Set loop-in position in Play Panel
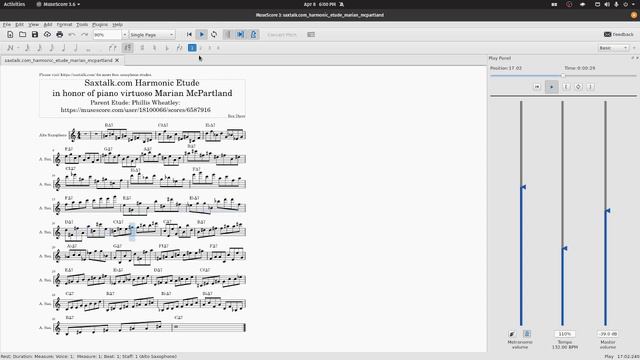Screen dimensions: 640x360 (x=566, y=87)
